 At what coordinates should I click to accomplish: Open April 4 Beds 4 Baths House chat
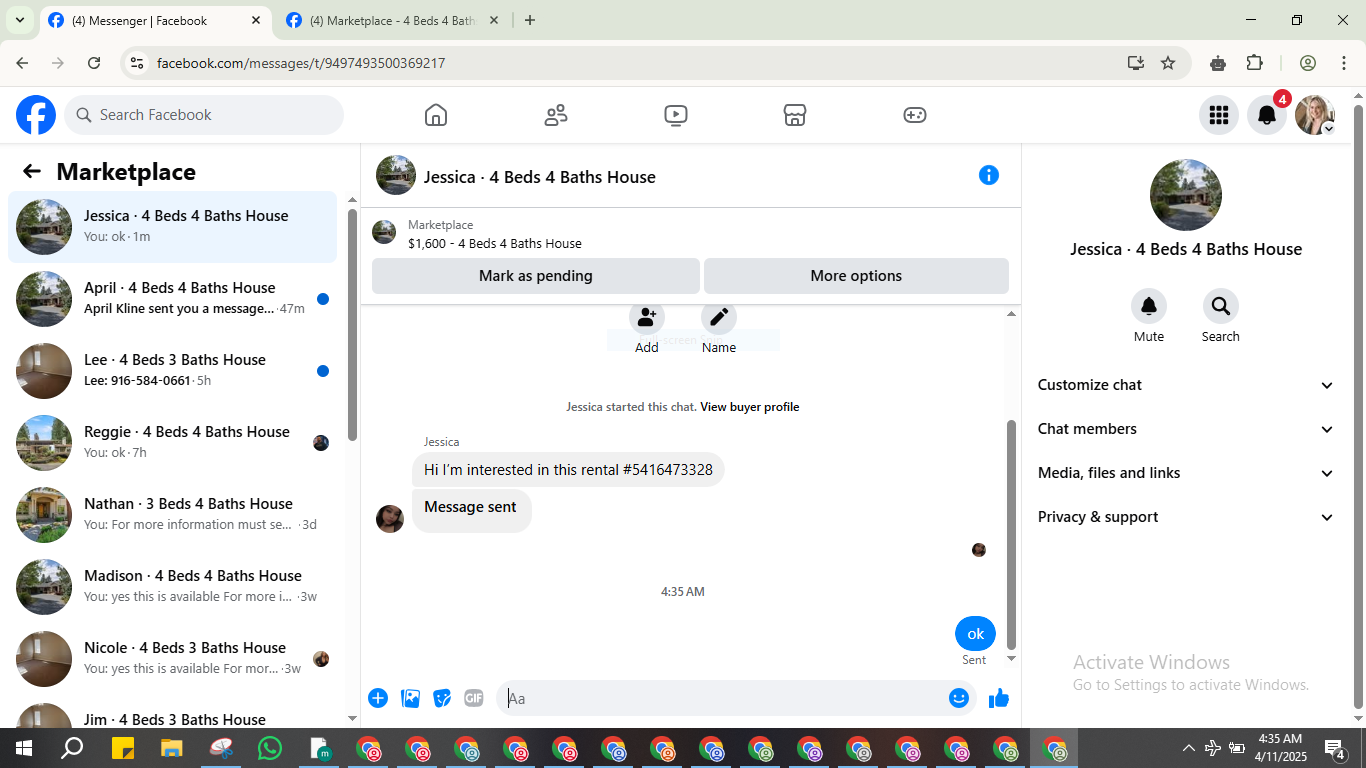pos(173,299)
